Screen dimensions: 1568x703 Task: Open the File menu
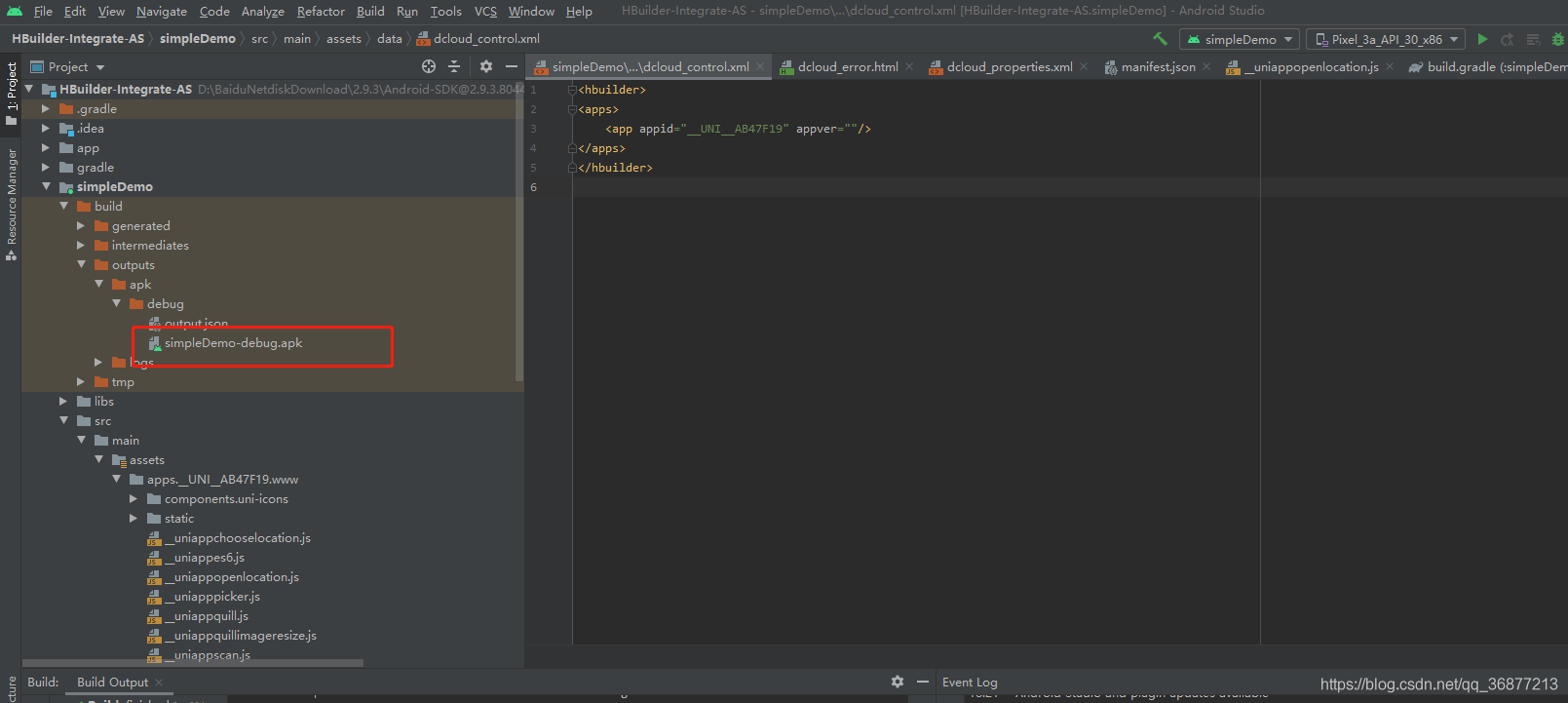43,12
